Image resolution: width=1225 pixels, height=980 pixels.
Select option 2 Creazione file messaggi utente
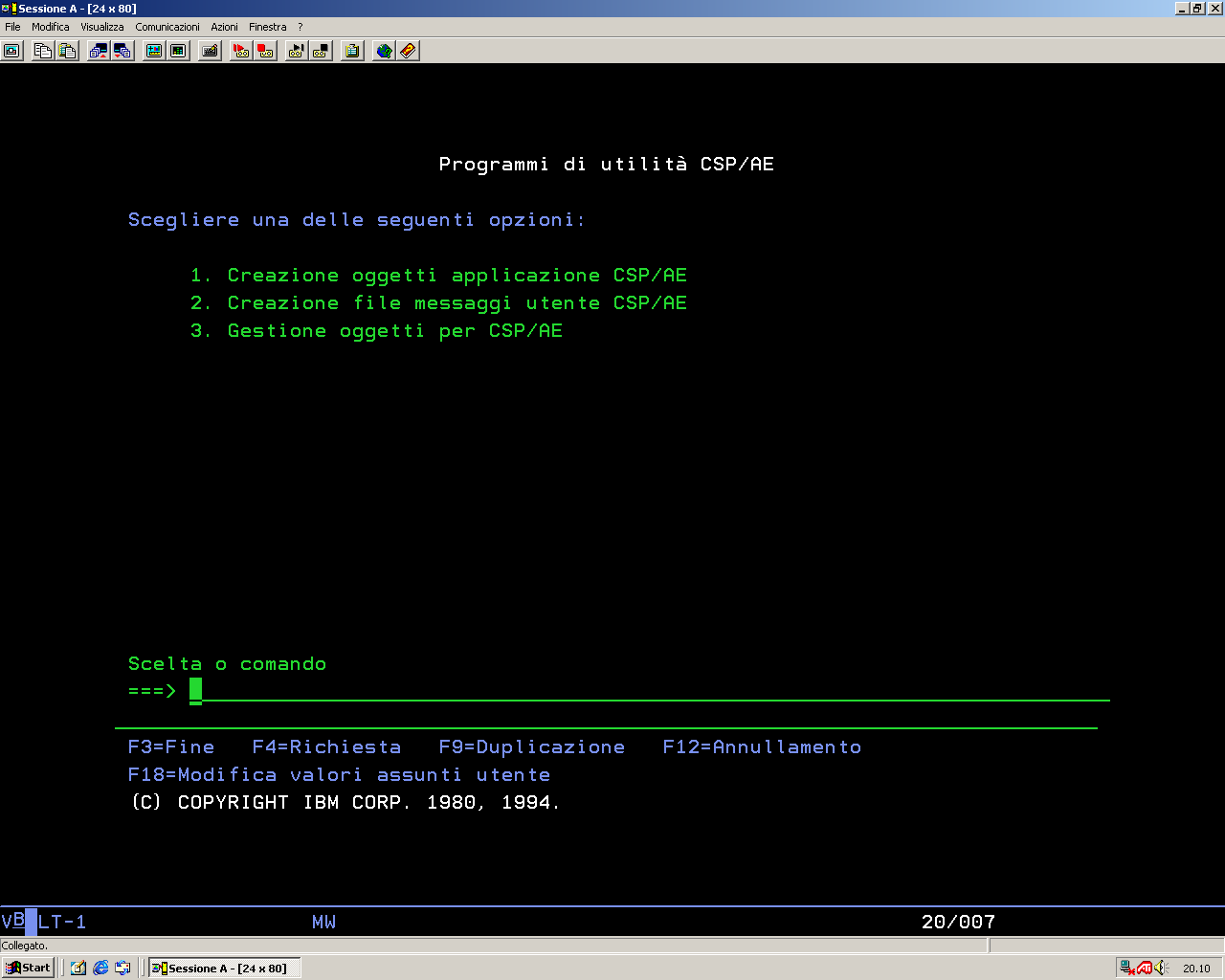click(438, 303)
